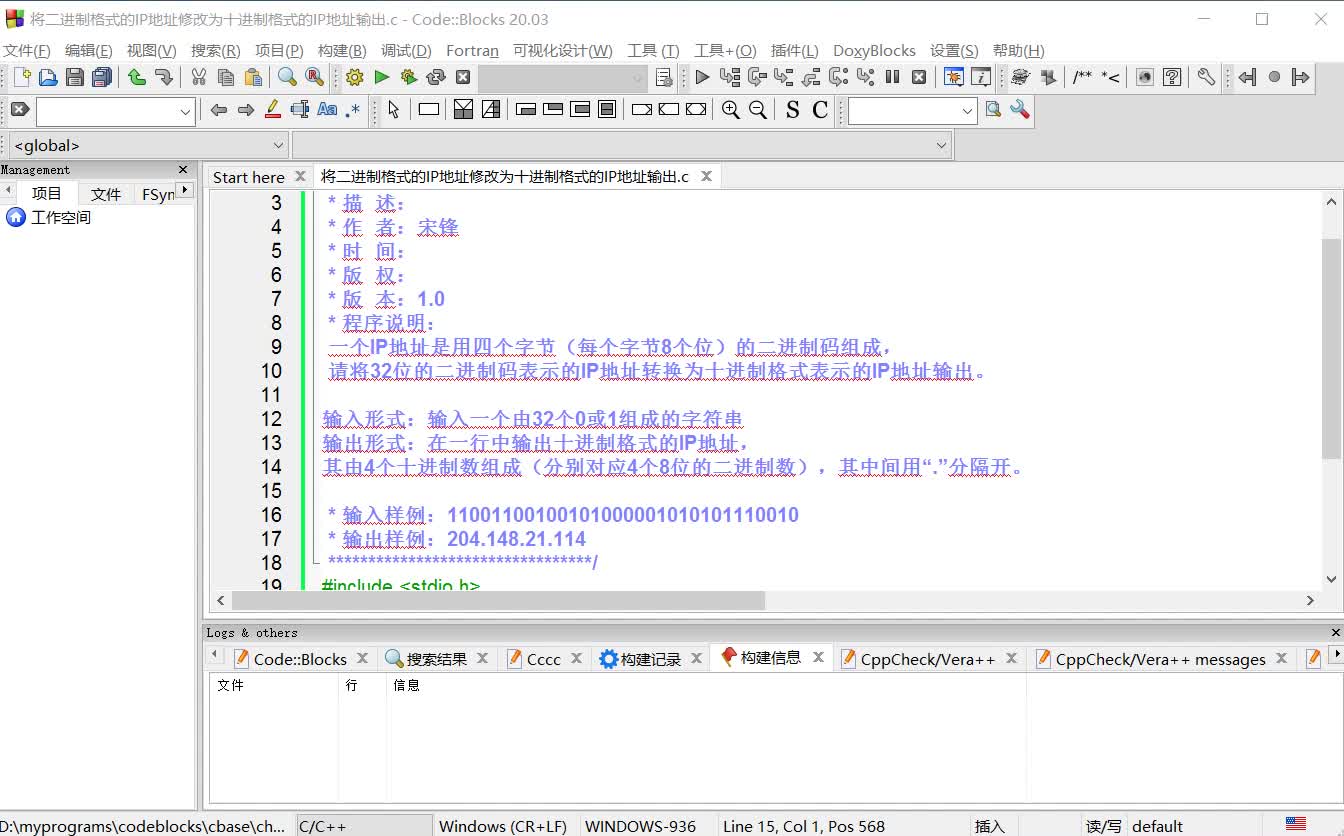Build the project with gear icon
Viewport: 1344px width, 836px height.
click(355, 77)
